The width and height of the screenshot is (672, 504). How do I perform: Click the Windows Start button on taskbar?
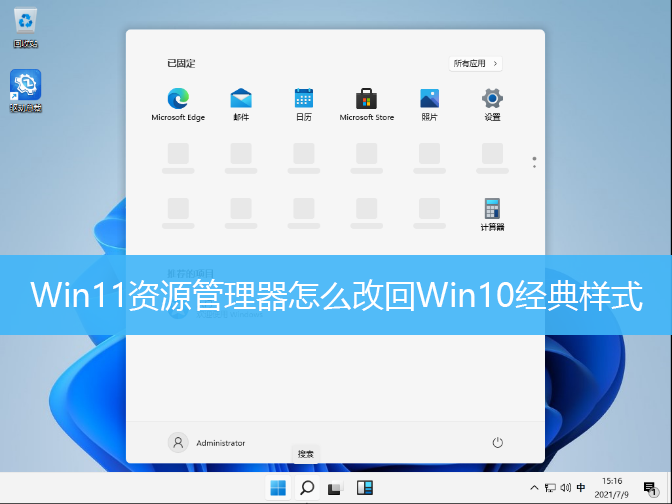(278, 488)
